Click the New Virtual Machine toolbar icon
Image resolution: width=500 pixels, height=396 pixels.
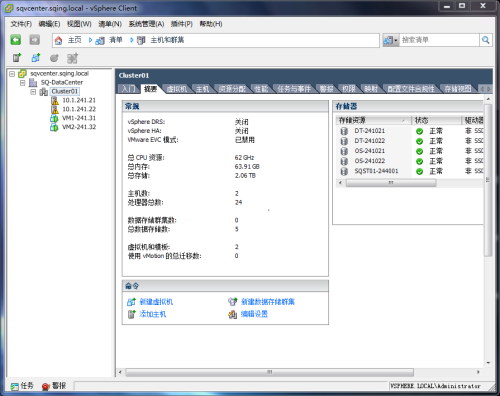36,58
